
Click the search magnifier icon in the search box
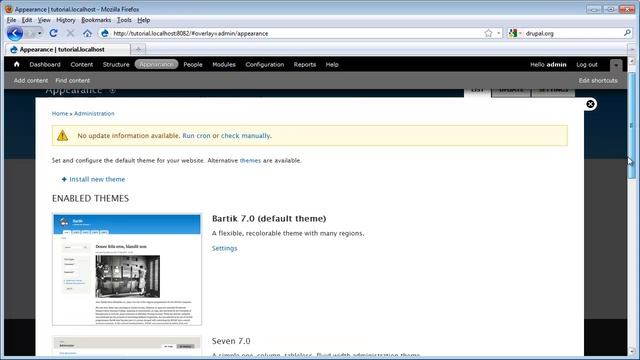pos(627,33)
